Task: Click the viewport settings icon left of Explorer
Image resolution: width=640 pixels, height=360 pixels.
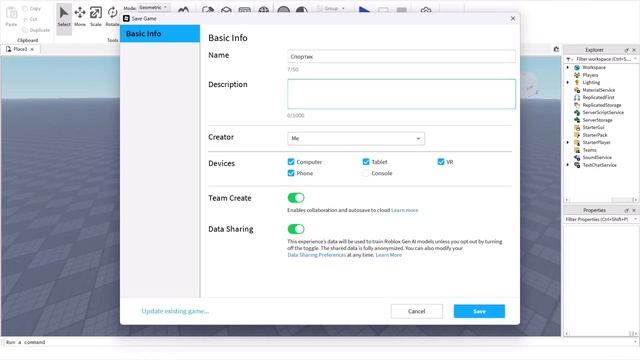Action: pyautogui.click(x=556, y=49)
